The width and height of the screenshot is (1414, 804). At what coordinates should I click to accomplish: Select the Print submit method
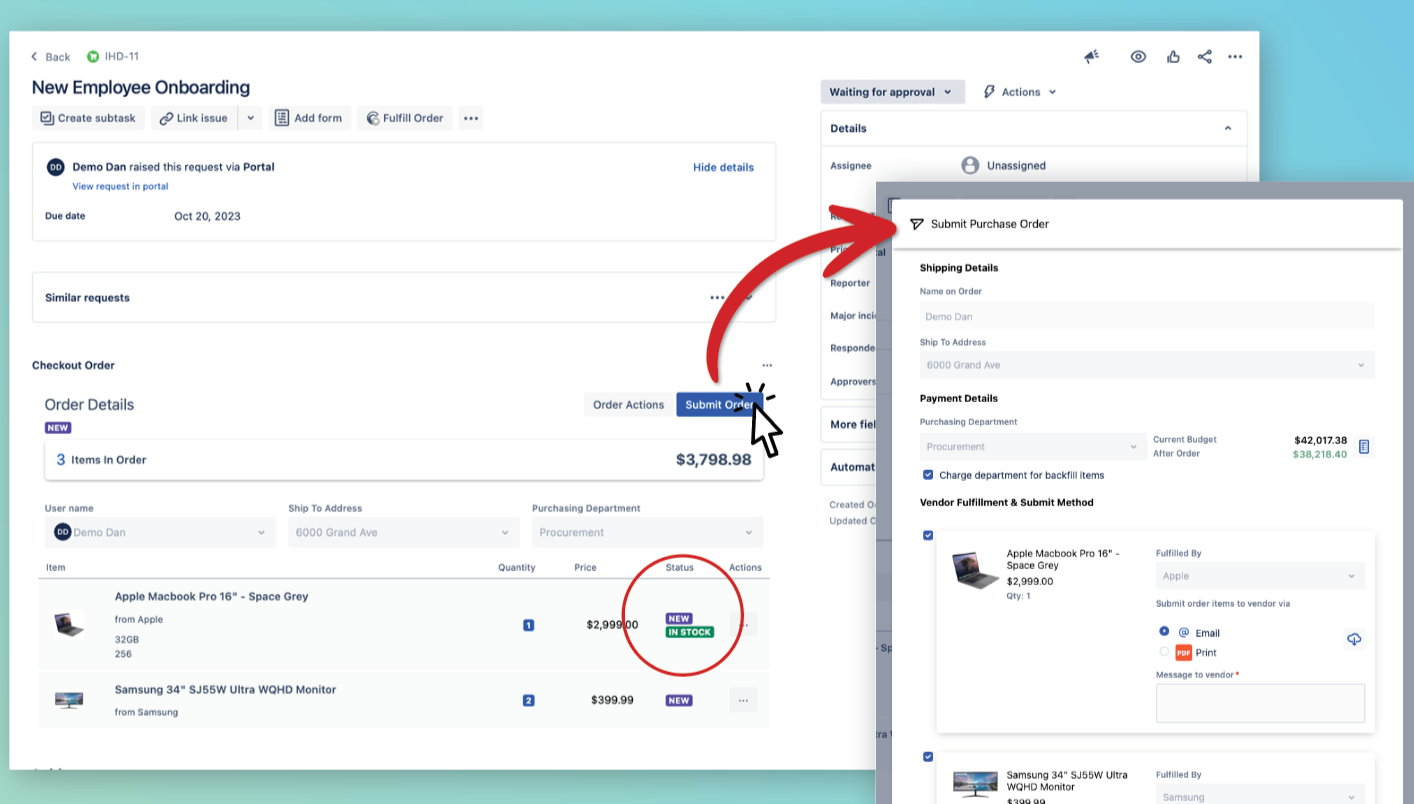click(1164, 652)
